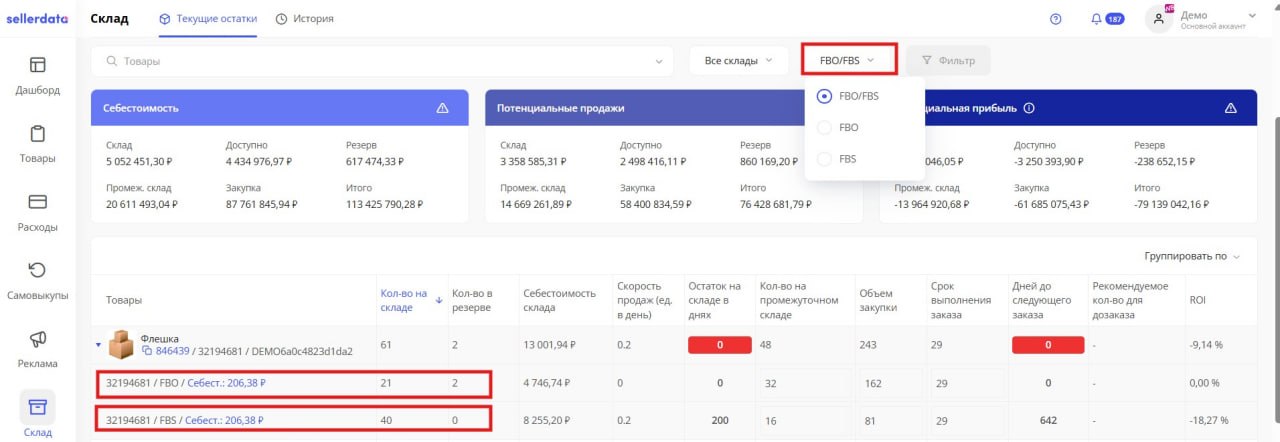This screenshot has width=1280, height=442.
Task: Expand the Группировать по dropdown
Action: [1192, 256]
